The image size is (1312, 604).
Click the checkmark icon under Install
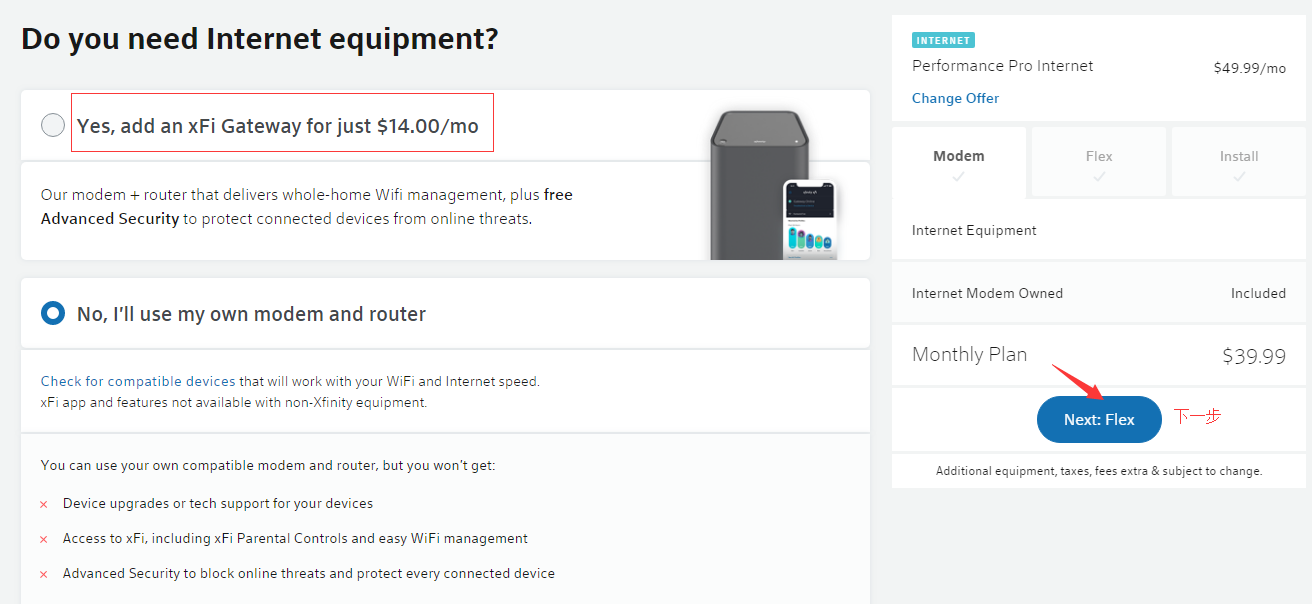[1238, 177]
